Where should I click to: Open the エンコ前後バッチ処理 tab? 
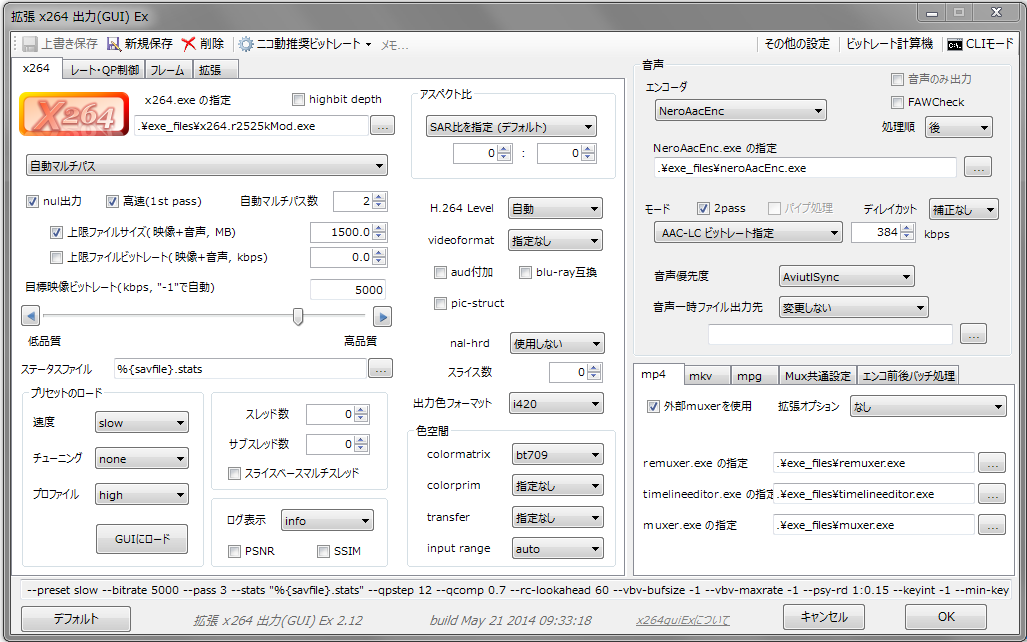908,376
